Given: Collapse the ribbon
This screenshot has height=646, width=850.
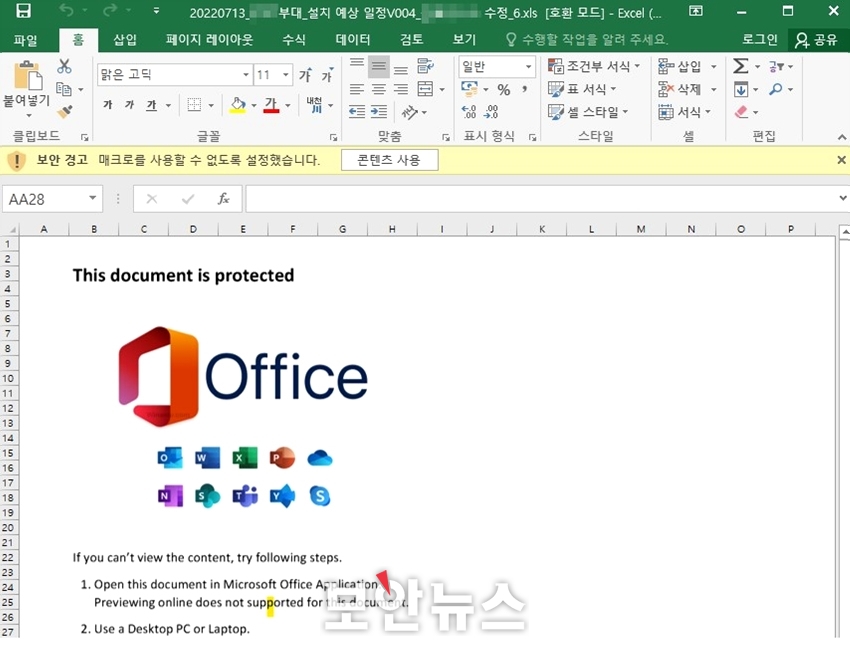Looking at the screenshot, I should coord(842,137).
